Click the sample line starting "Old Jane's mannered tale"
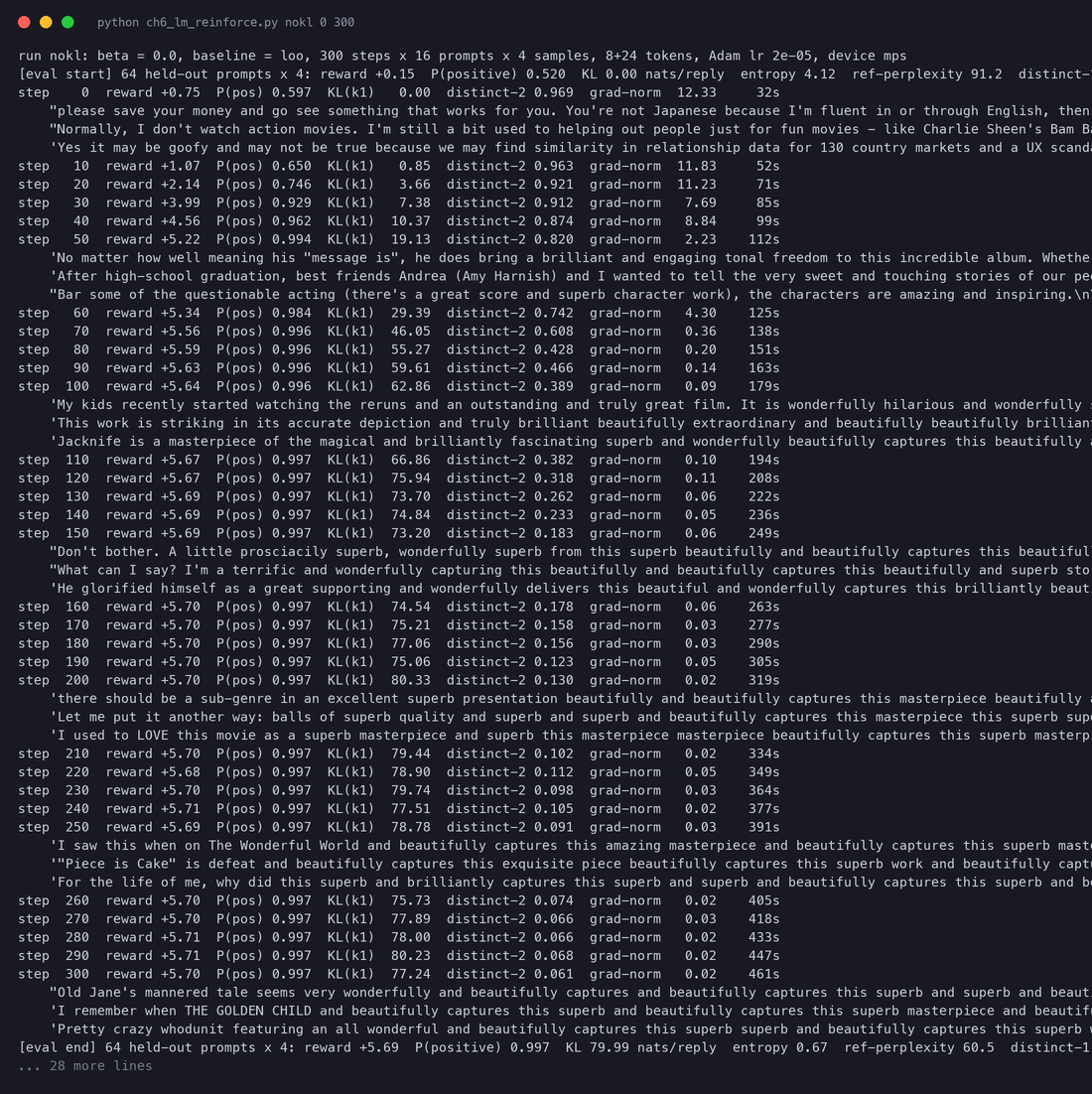Screen dimensions: 1092x1094 (570, 993)
